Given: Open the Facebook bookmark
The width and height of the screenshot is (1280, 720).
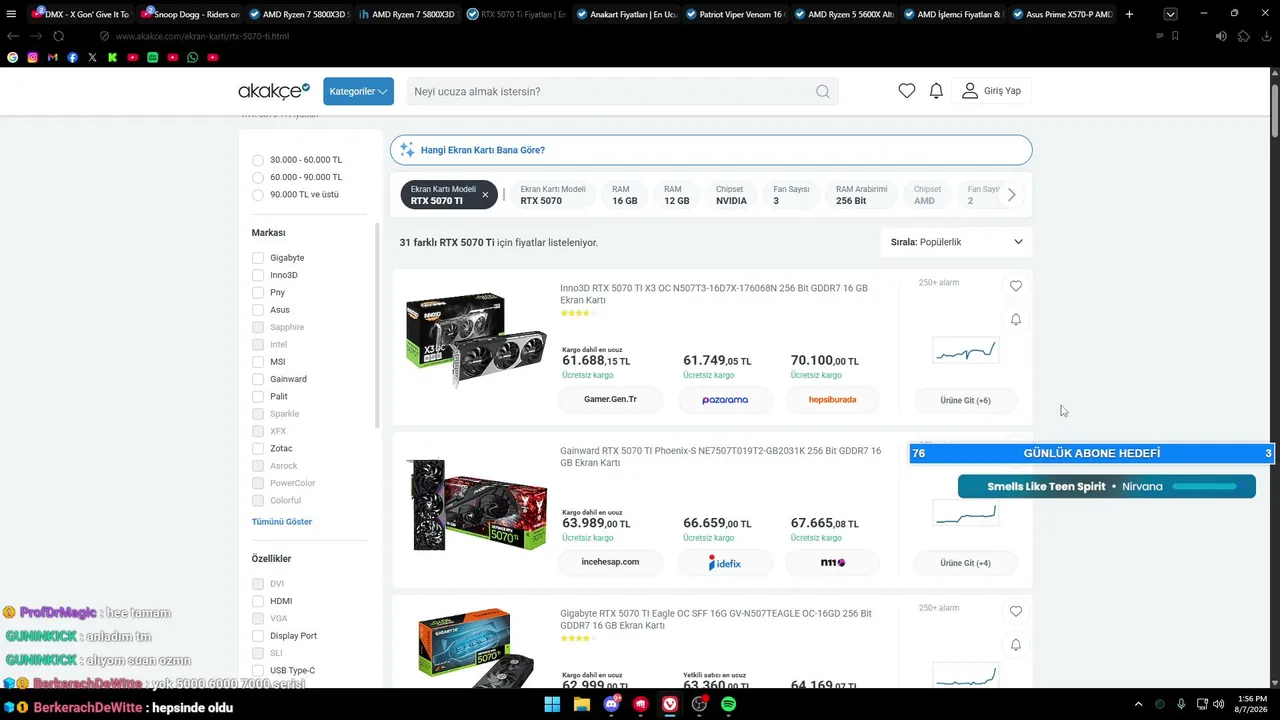Looking at the screenshot, I should [72, 58].
